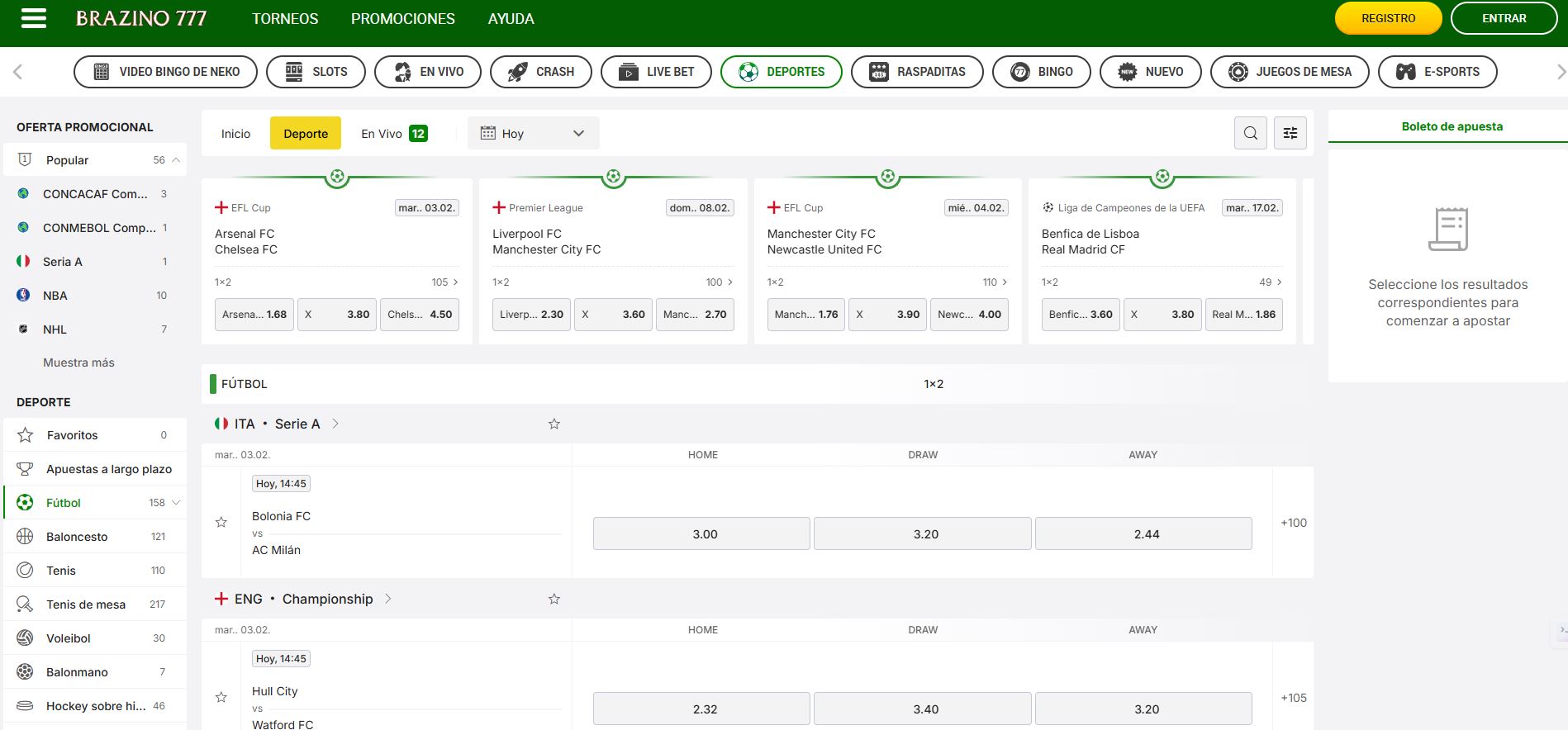This screenshot has width=1568, height=730.
Task: Show +100 more markets for Bolonia match
Action: click(1294, 523)
